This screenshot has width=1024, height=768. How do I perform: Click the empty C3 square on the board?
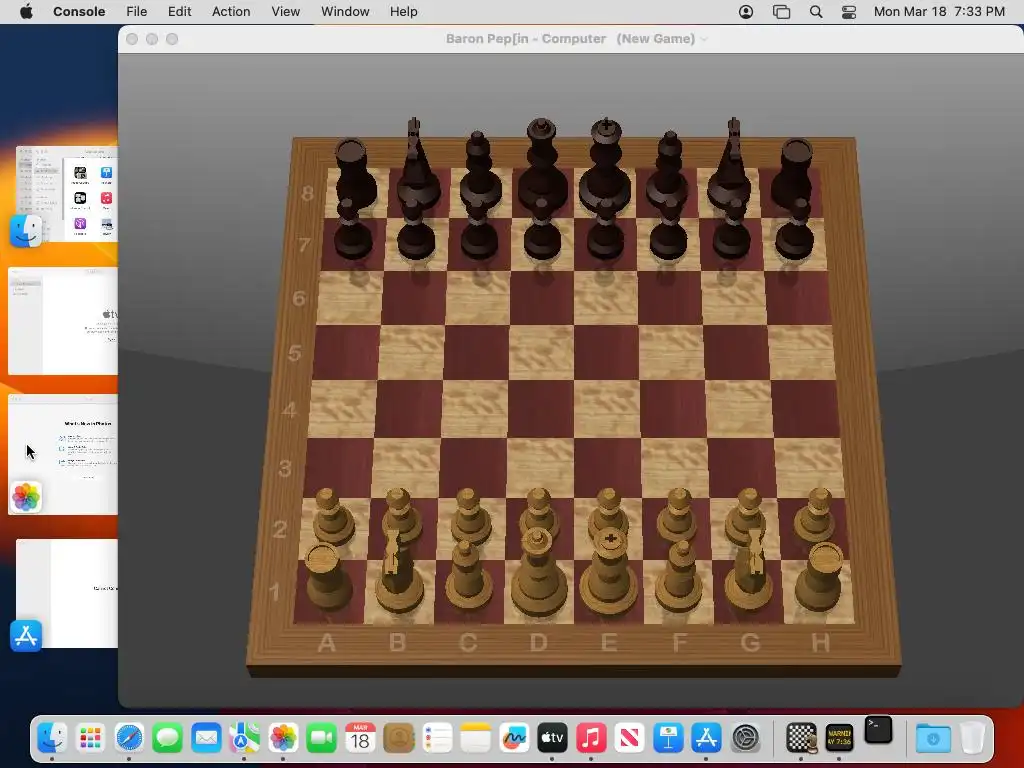coord(472,468)
